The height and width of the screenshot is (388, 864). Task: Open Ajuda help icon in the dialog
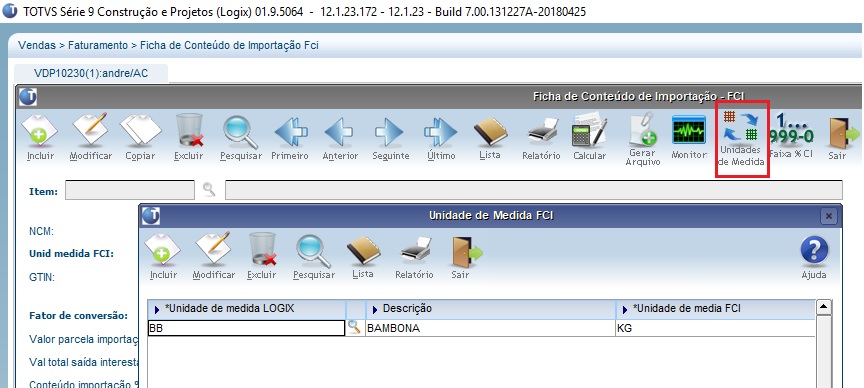[x=814, y=257]
